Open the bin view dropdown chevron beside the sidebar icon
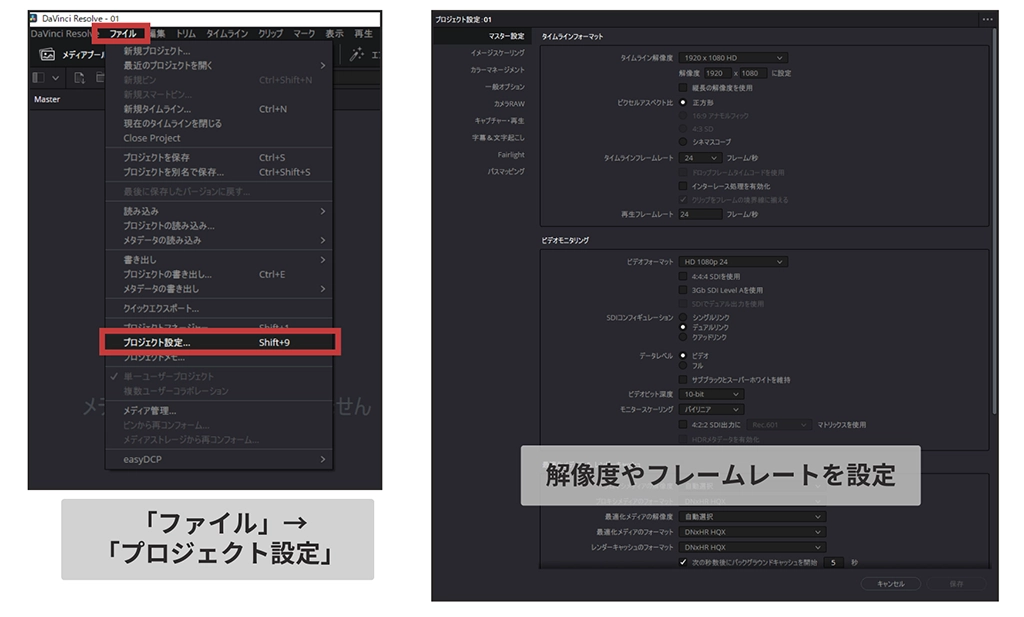 (56, 78)
